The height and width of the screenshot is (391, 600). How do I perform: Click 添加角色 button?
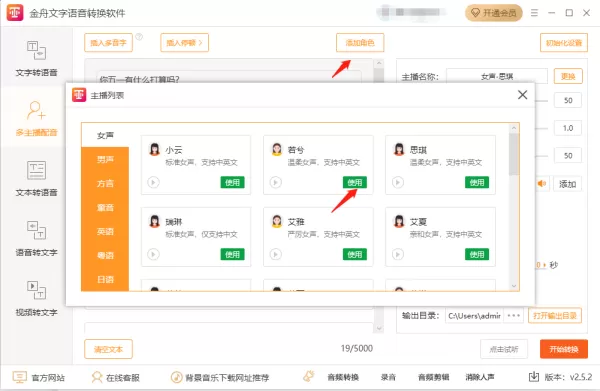[360, 42]
